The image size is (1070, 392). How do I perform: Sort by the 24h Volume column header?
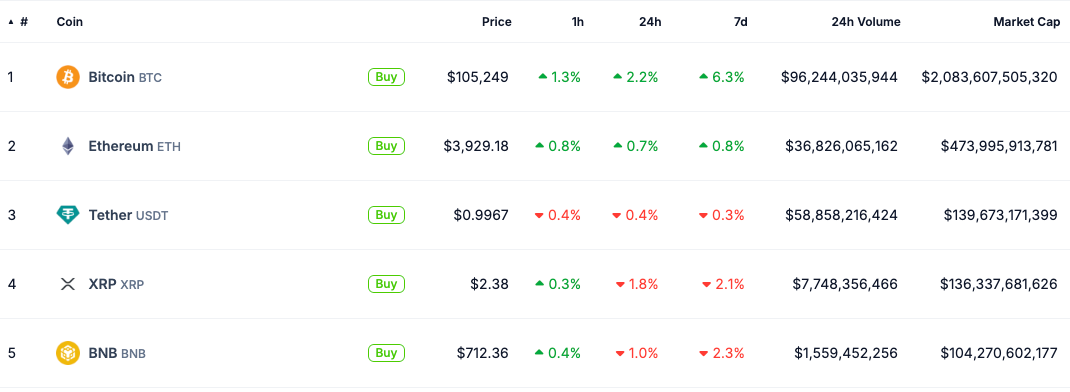866,22
